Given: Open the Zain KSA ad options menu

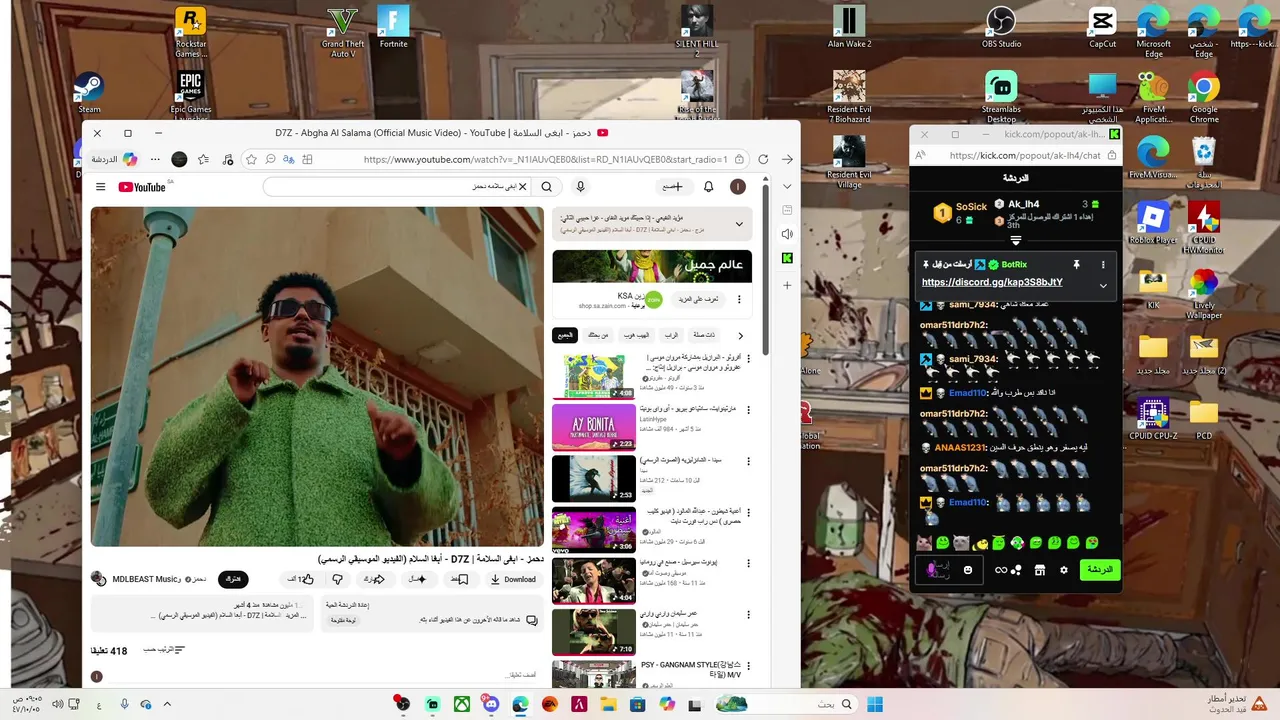Looking at the screenshot, I should (739, 299).
